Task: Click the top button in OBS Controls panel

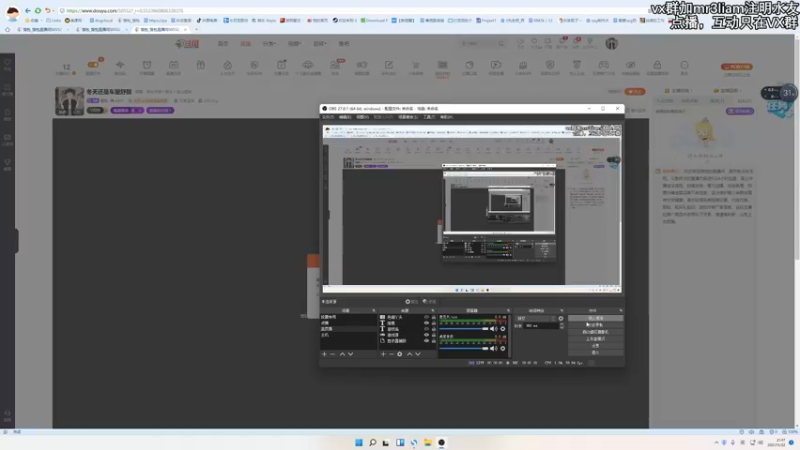Action: coord(595,318)
